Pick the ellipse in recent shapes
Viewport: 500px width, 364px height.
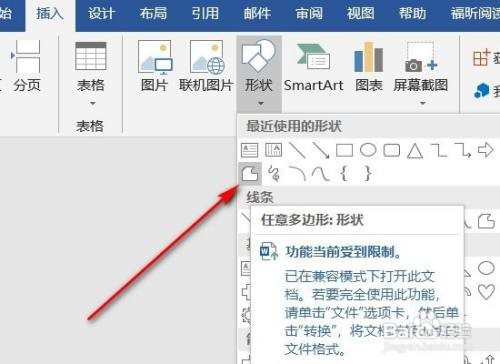(368, 150)
